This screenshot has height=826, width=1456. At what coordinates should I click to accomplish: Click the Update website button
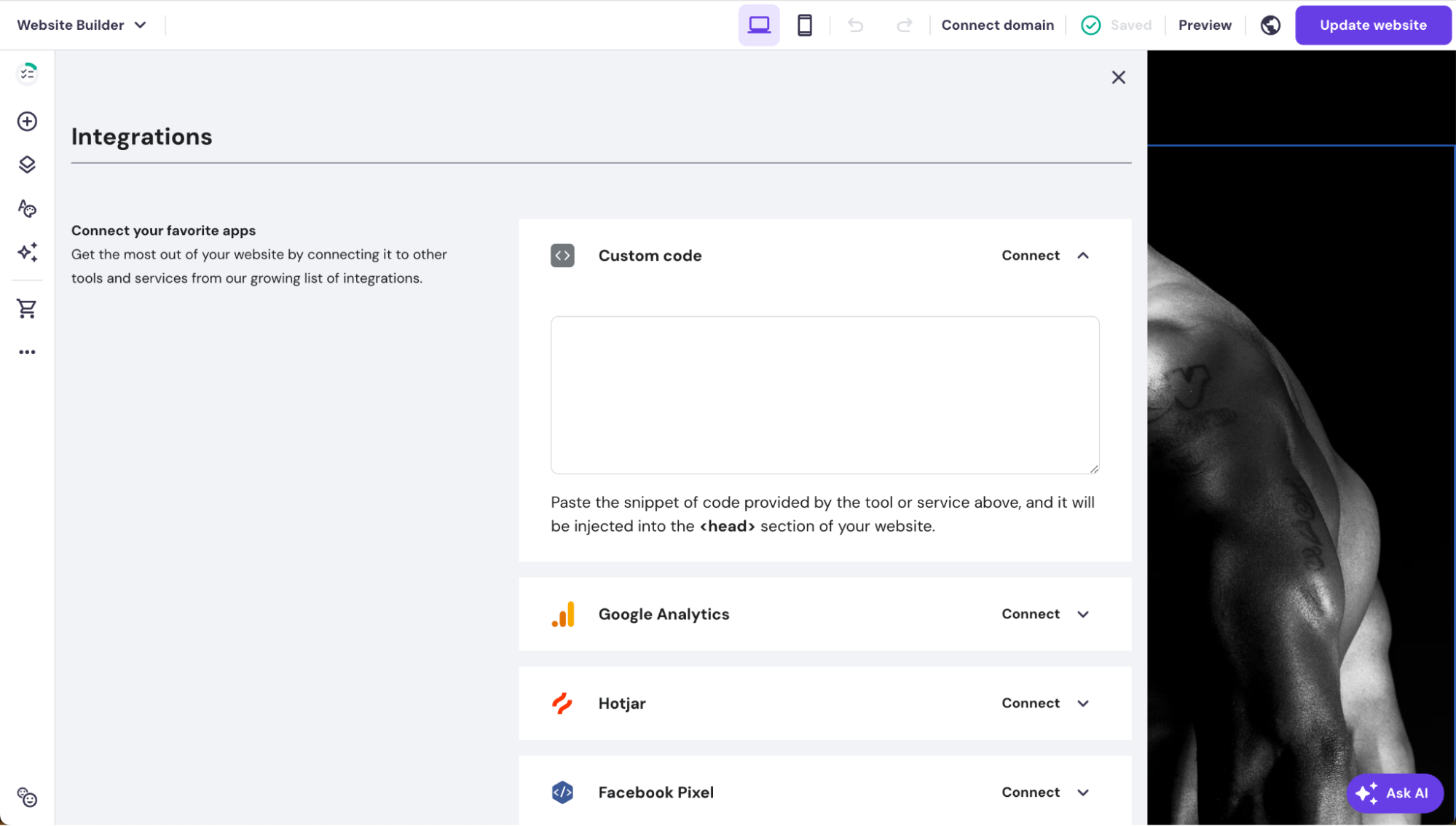pos(1372,25)
